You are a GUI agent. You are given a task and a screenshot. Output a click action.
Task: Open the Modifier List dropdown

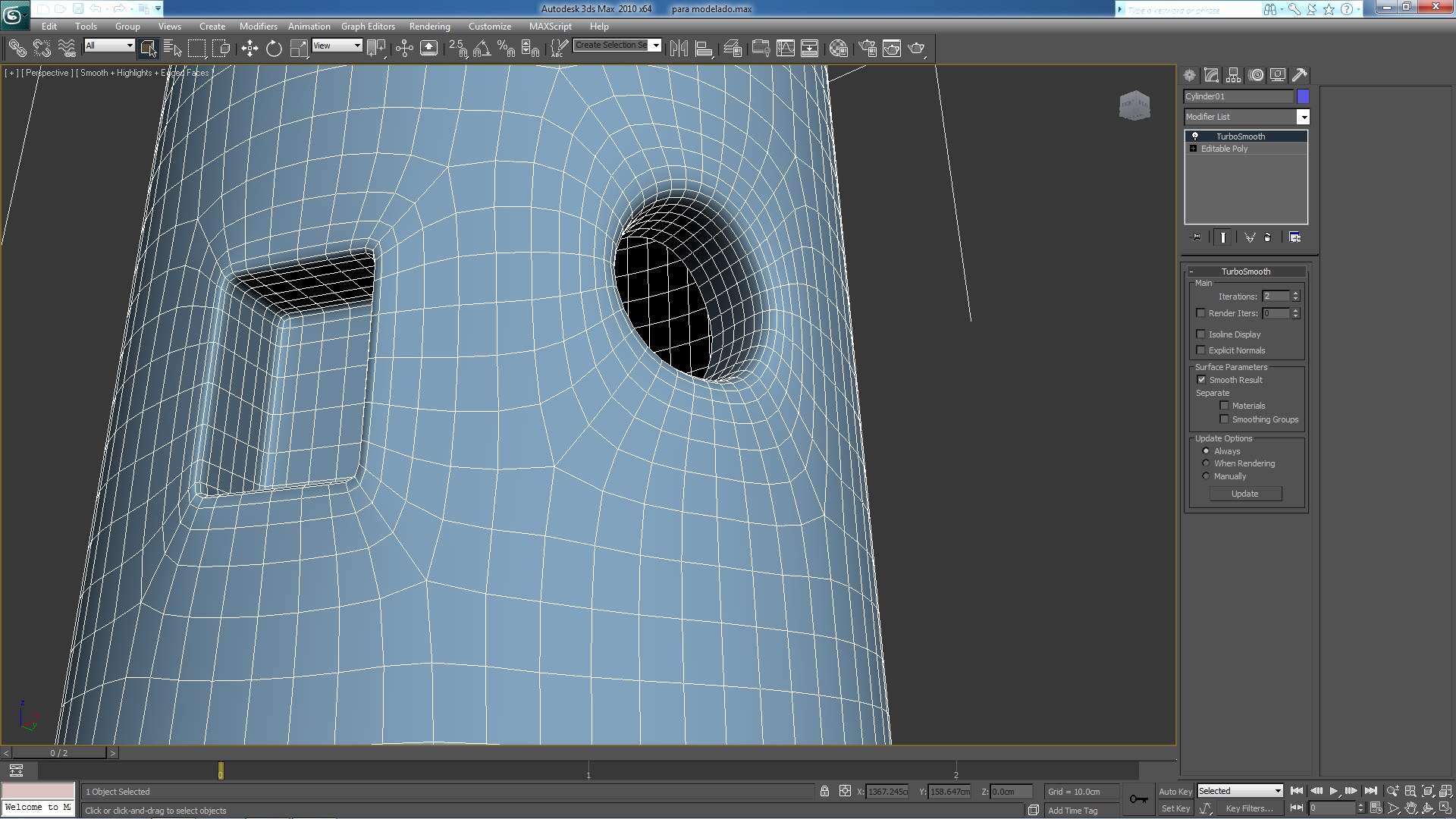pyautogui.click(x=1303, y=117)
